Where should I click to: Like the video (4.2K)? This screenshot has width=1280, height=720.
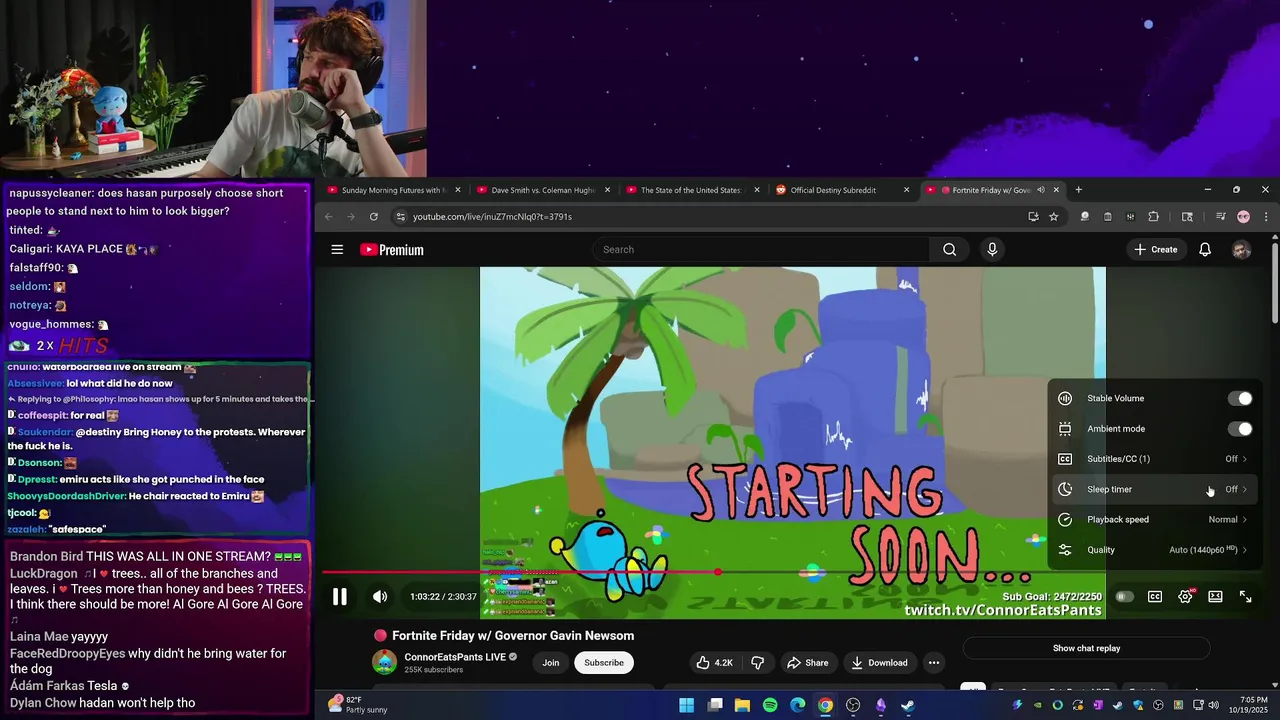(x=715, y=662)
